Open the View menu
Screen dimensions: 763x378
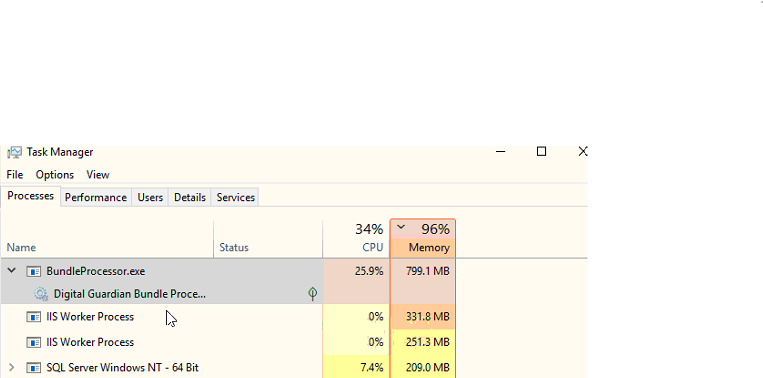pos(98,175)
